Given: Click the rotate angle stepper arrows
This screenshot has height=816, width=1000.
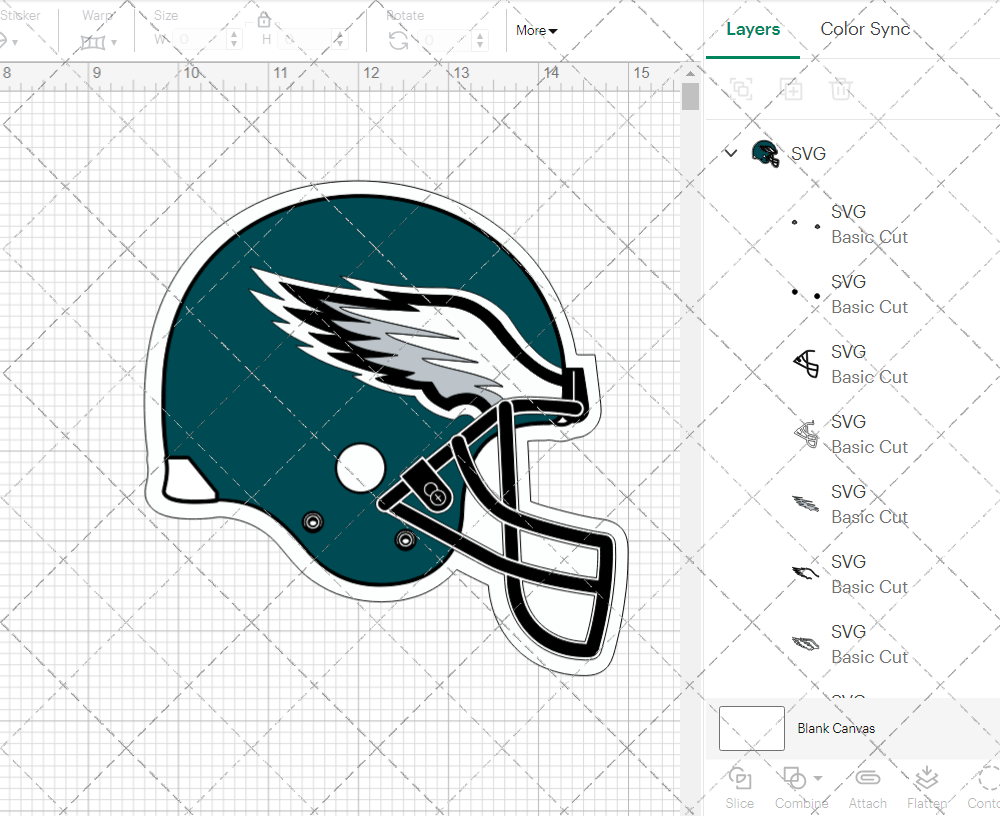Looking at the screenshot, I should tap(482, 40).
